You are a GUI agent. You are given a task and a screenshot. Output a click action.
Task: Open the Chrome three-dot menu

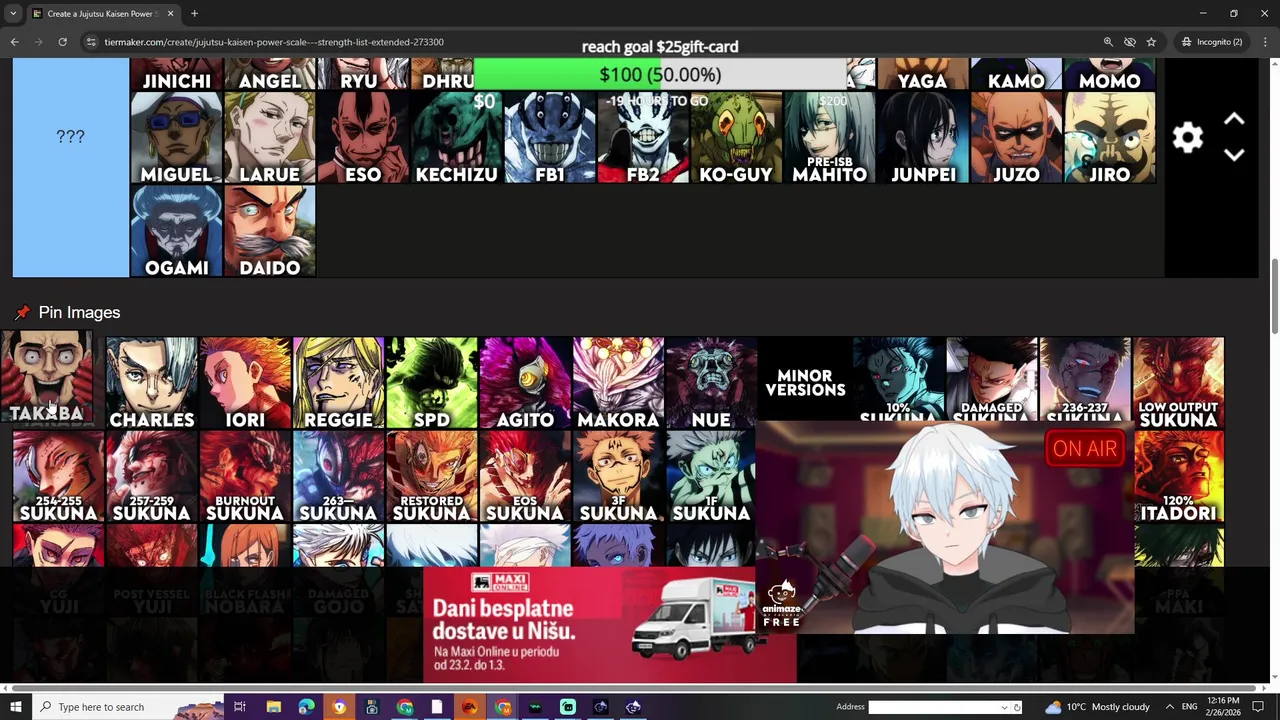click(x=1266, y=42)
